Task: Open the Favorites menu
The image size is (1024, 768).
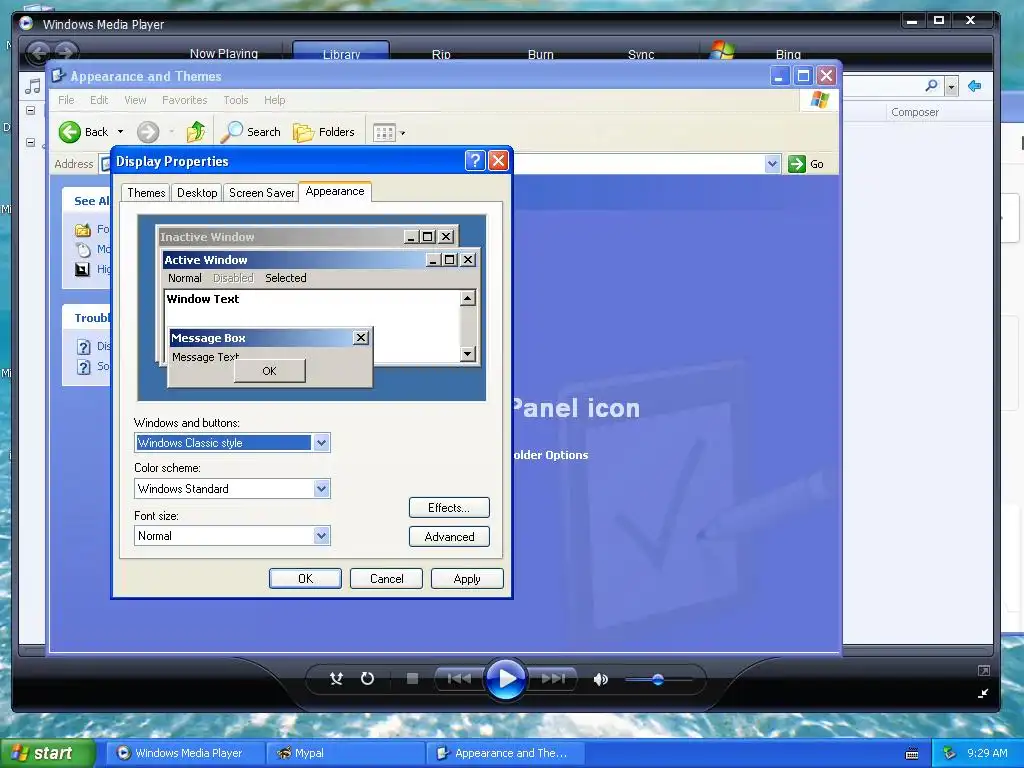Action: tap(184, 100)
